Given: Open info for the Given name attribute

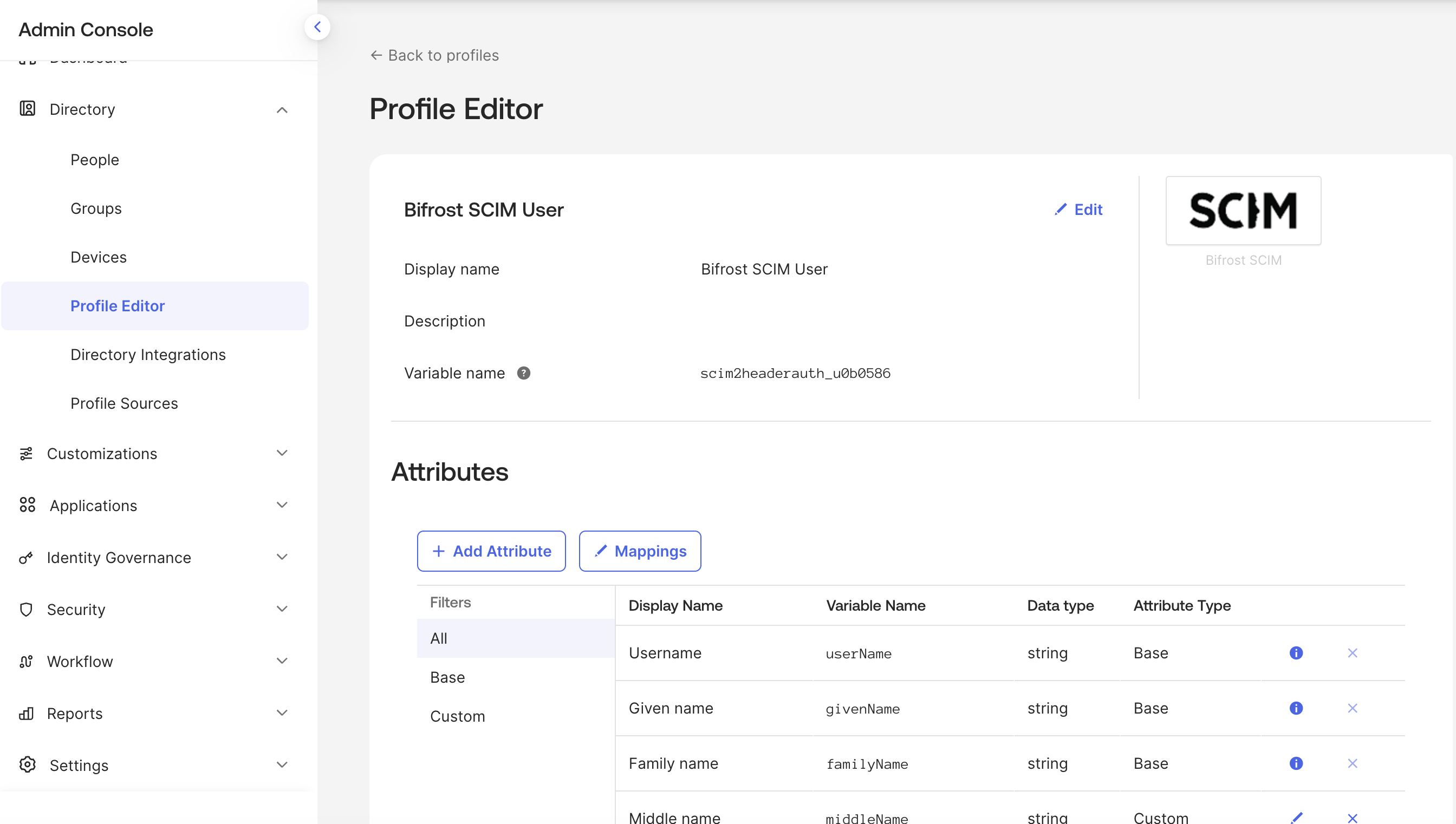Looking at the screenshot, I should 1296,708.
